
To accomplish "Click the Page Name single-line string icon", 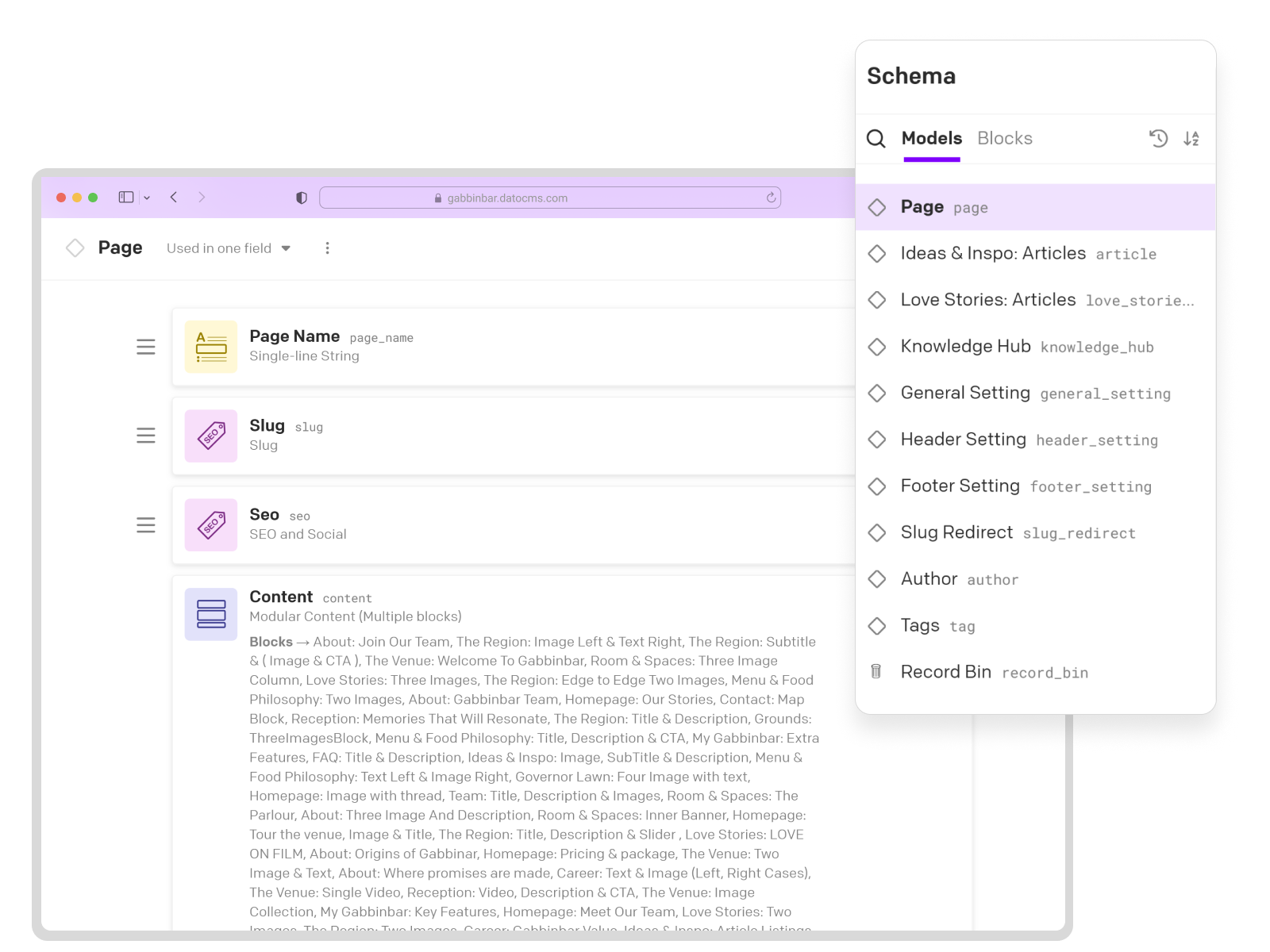I will click(211, 347).
